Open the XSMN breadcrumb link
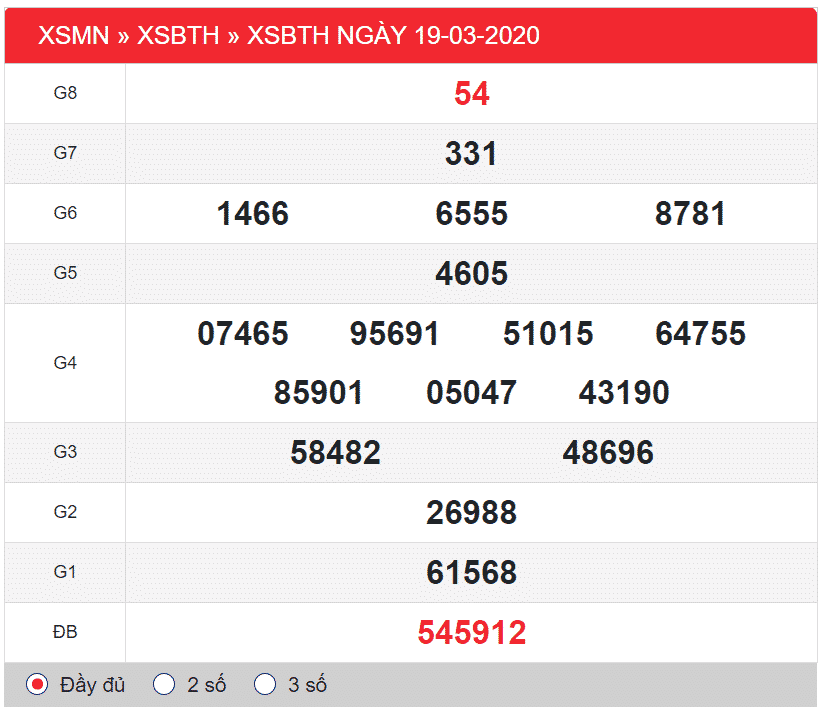Image resolution: width=825 pixels, height=715 pixels. [x=73, y=36]
